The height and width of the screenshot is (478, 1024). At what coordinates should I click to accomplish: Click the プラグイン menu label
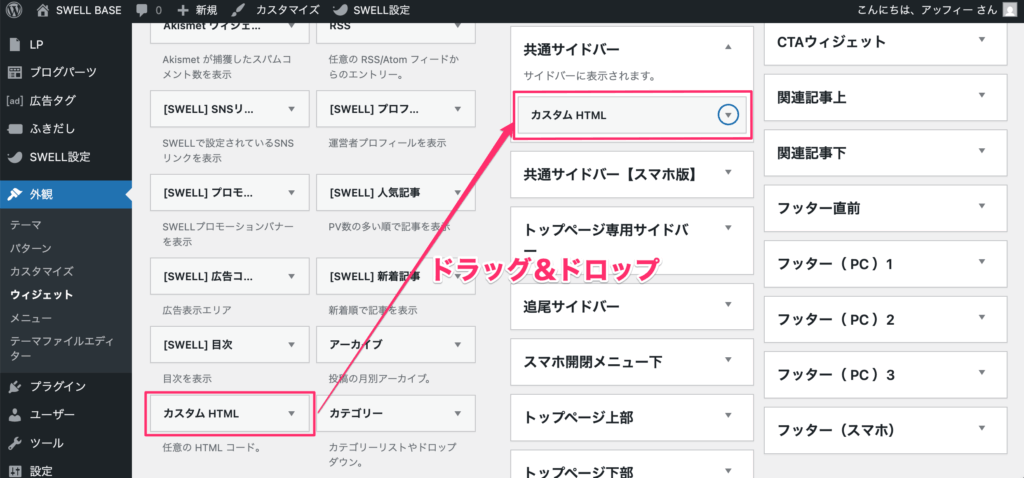pyautogui.click(x=57, y=386)
